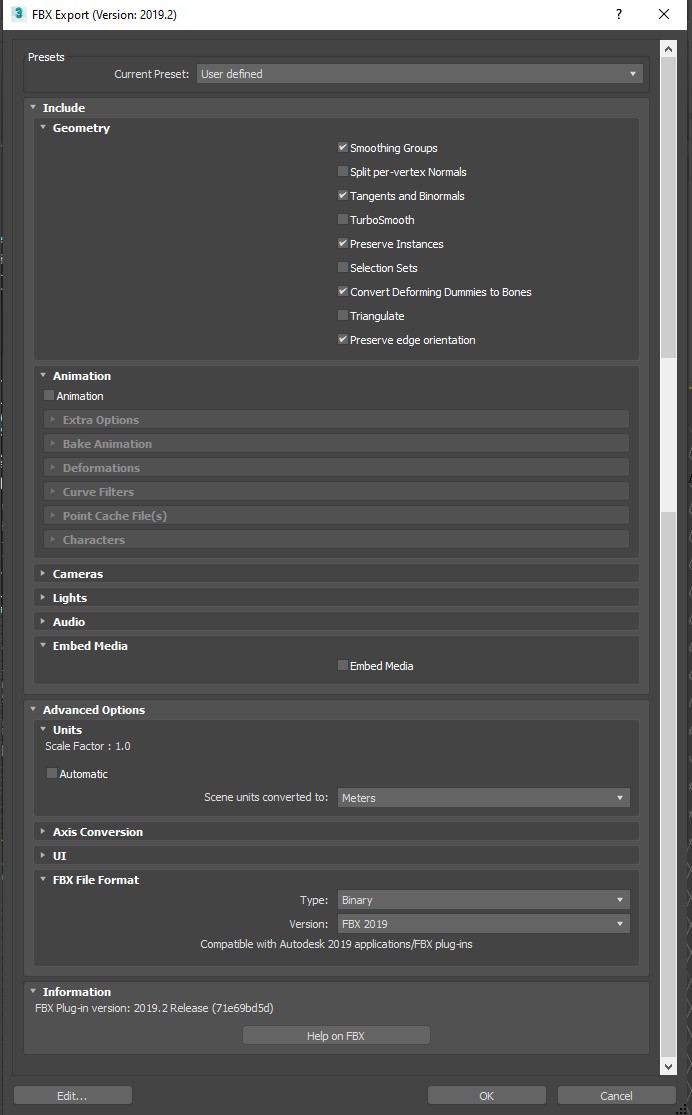Expand the Axis Conversion rollout
Viewport: 692px width, 1115px height.
pyautogui.click(x=97, y=832)
